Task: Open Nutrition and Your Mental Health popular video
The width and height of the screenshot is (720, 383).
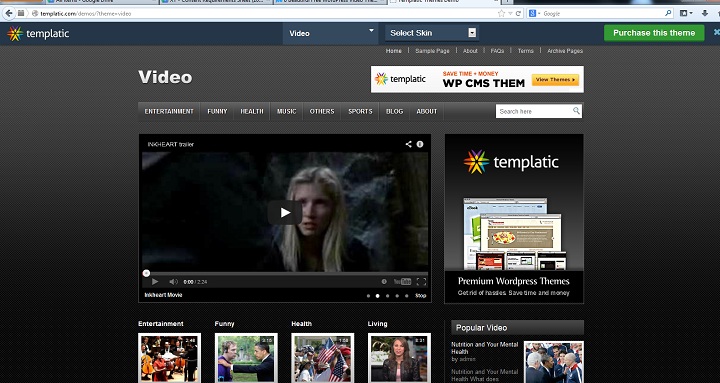Action: coord(484,348)
